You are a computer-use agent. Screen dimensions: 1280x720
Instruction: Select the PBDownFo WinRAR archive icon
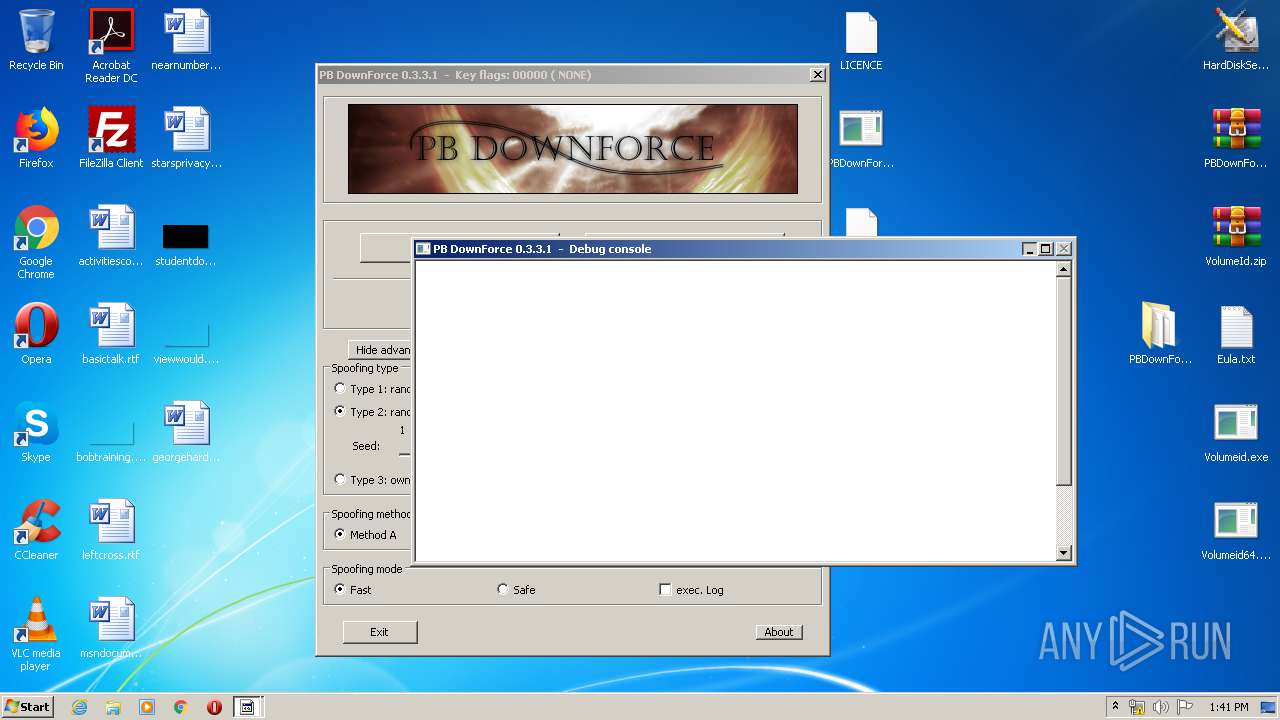pyautogui.click(x=1236, y=139)
